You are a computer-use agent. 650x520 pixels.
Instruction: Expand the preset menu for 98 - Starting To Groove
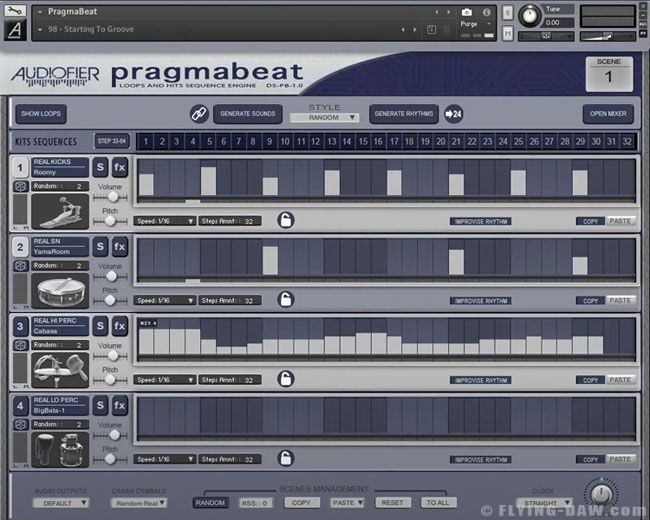(40, 29)
